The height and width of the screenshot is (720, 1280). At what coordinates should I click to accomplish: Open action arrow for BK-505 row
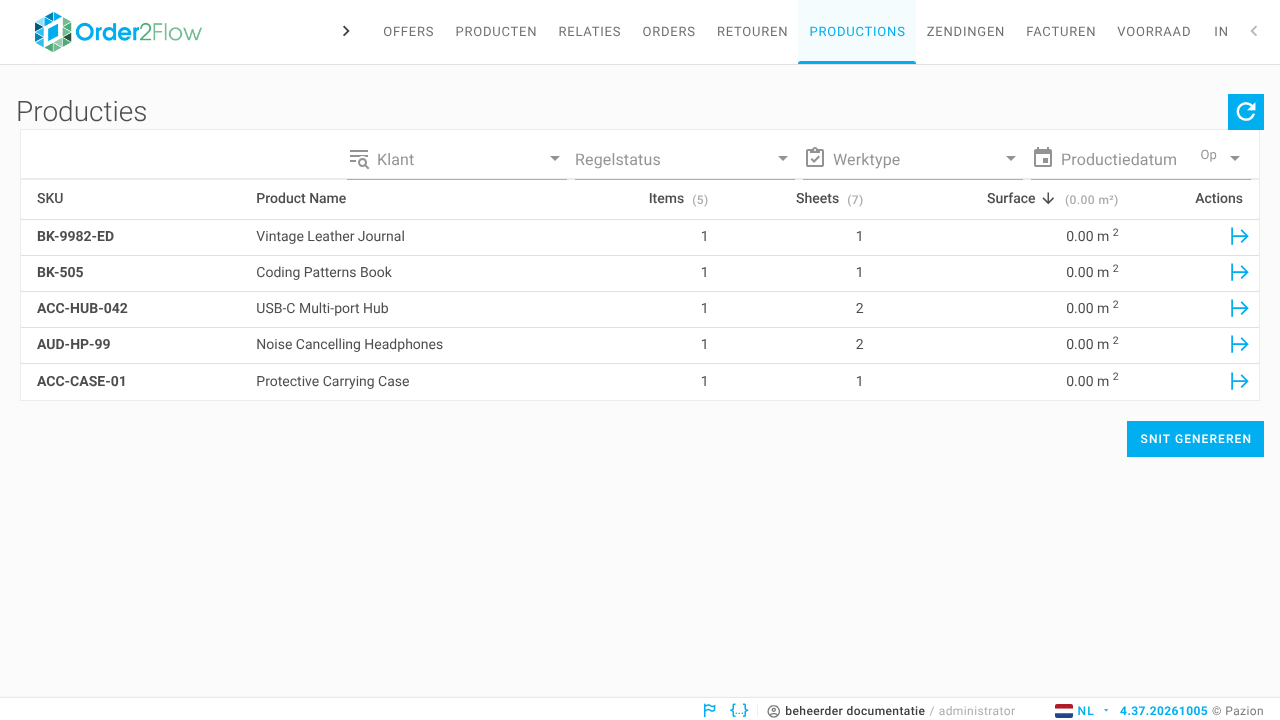coord(1239,272)
